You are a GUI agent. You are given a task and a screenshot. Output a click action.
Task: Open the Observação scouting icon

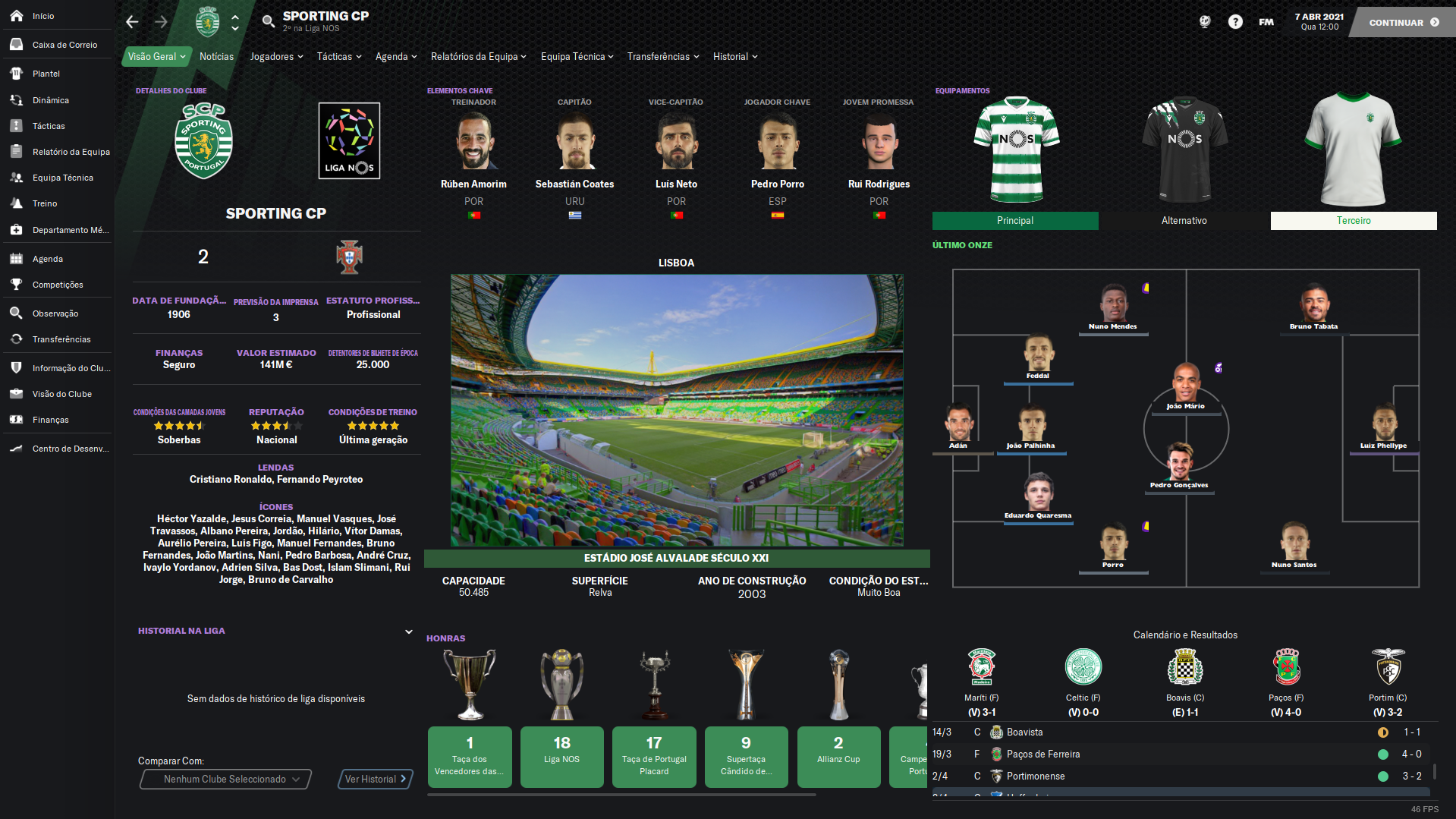(x=17, y=313)
